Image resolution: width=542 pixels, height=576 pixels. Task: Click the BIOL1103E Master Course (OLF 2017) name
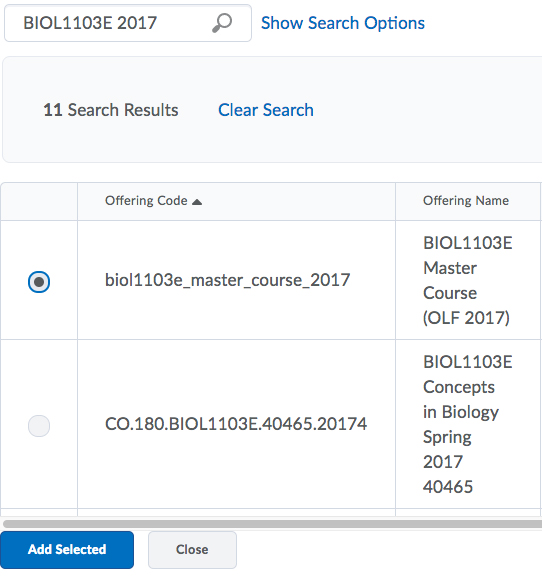coord(467,280)
